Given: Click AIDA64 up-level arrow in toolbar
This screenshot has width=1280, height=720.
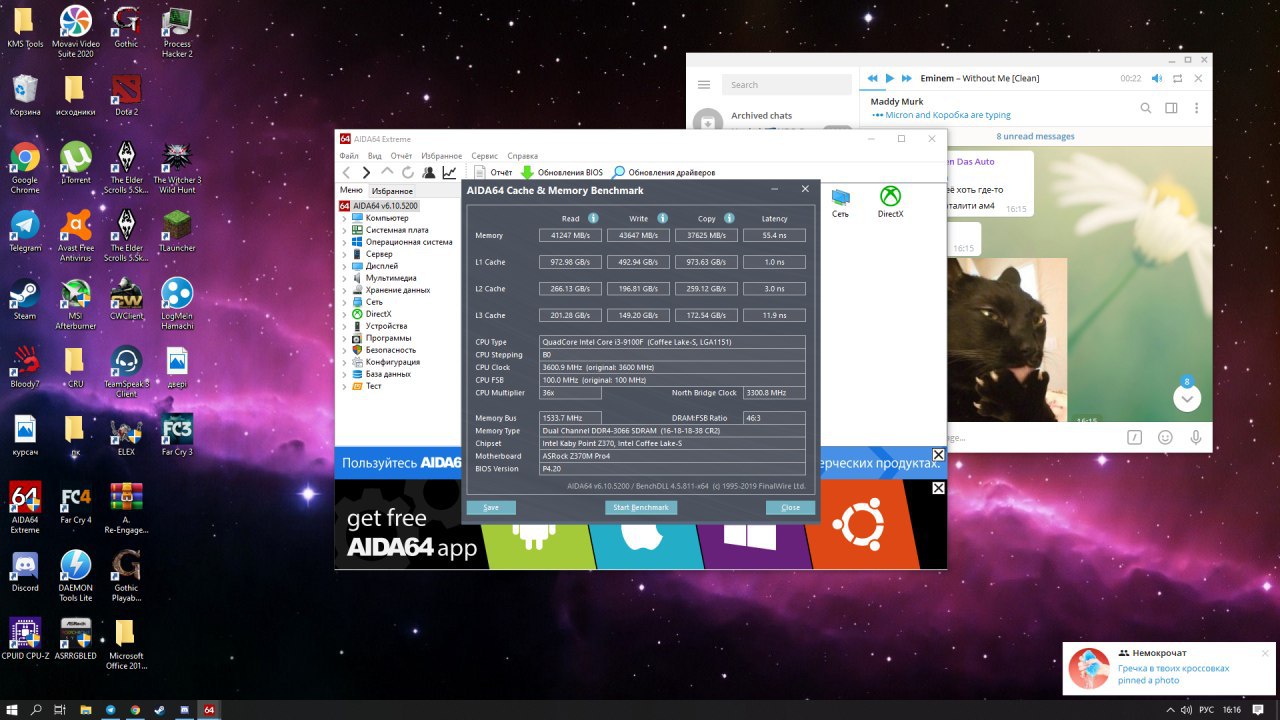Looking at the screenshot, I should [388, 172].
